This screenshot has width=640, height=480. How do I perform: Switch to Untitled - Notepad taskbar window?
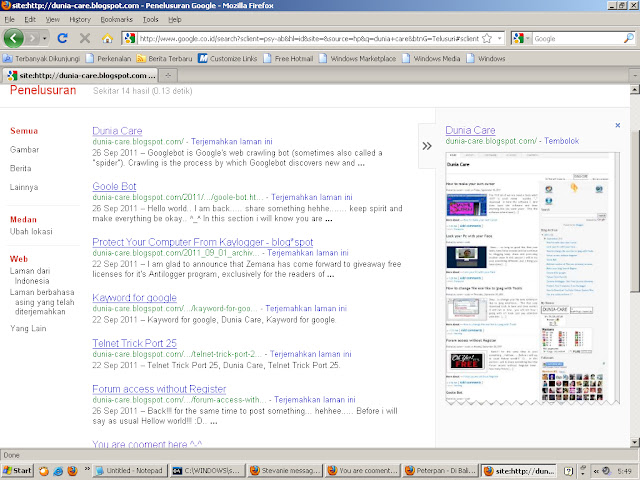(129, 471)
